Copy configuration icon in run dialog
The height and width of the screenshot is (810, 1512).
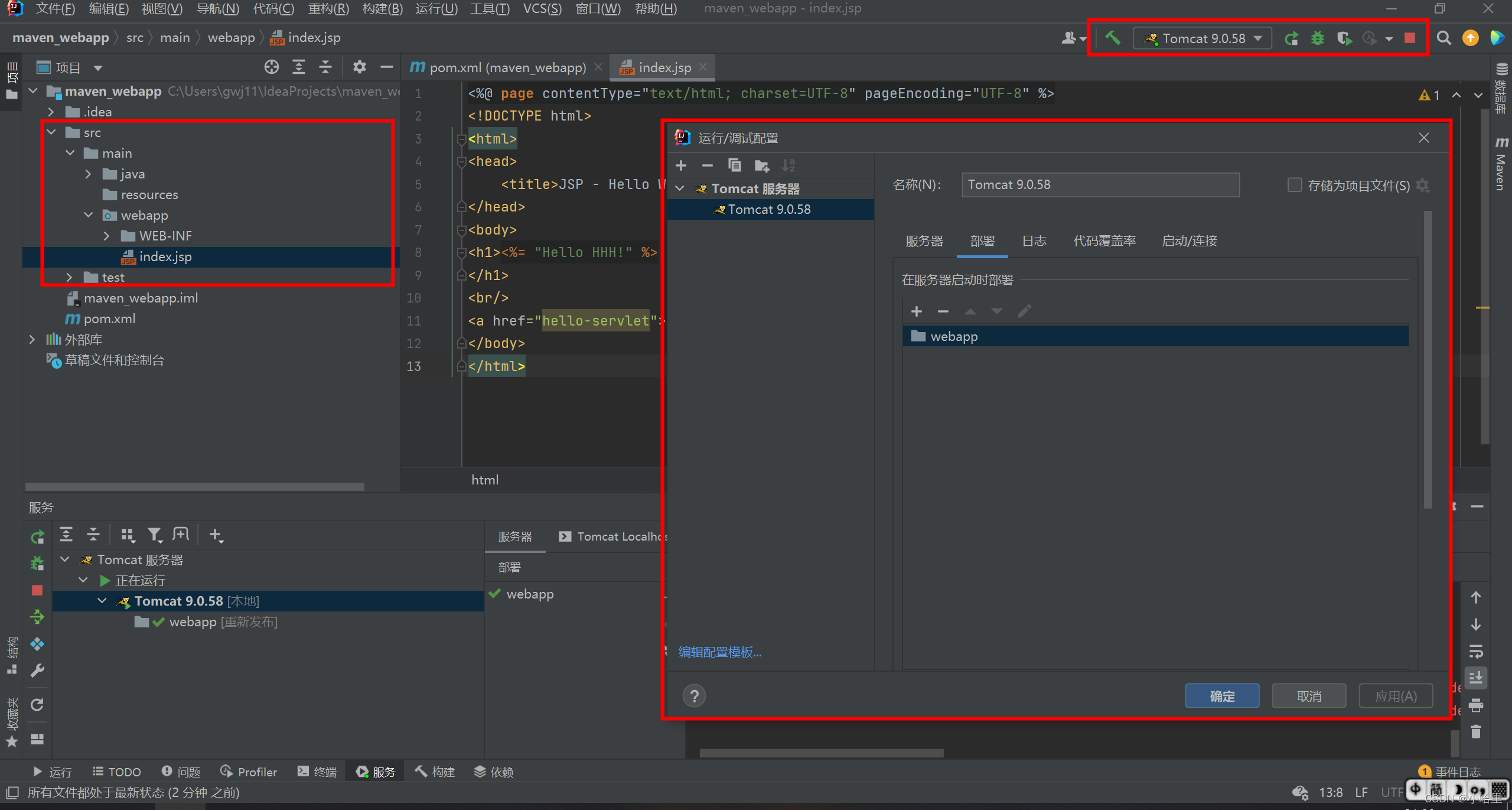coord(734,165)
